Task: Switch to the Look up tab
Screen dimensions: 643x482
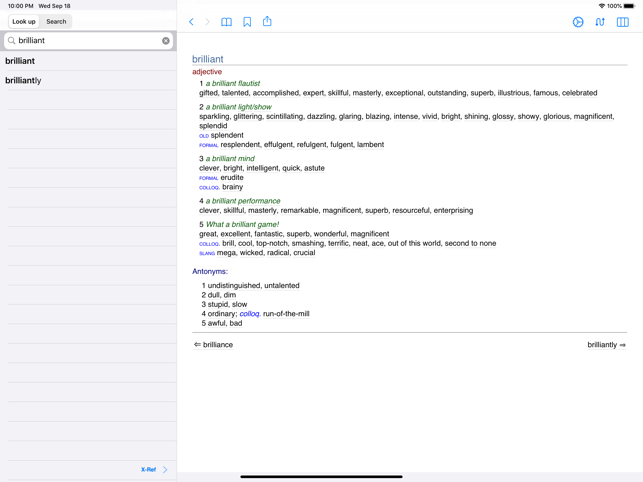Action: [x=24, y=21]
